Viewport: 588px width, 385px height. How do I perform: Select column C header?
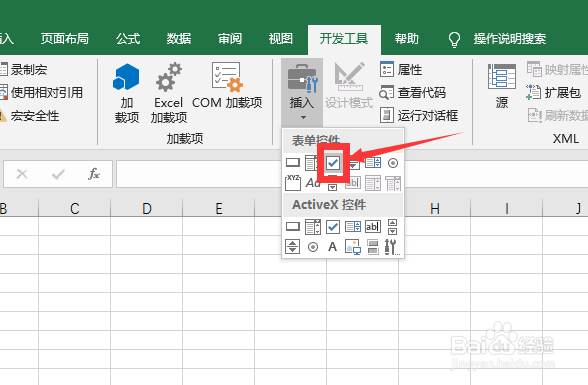[75, 208]
